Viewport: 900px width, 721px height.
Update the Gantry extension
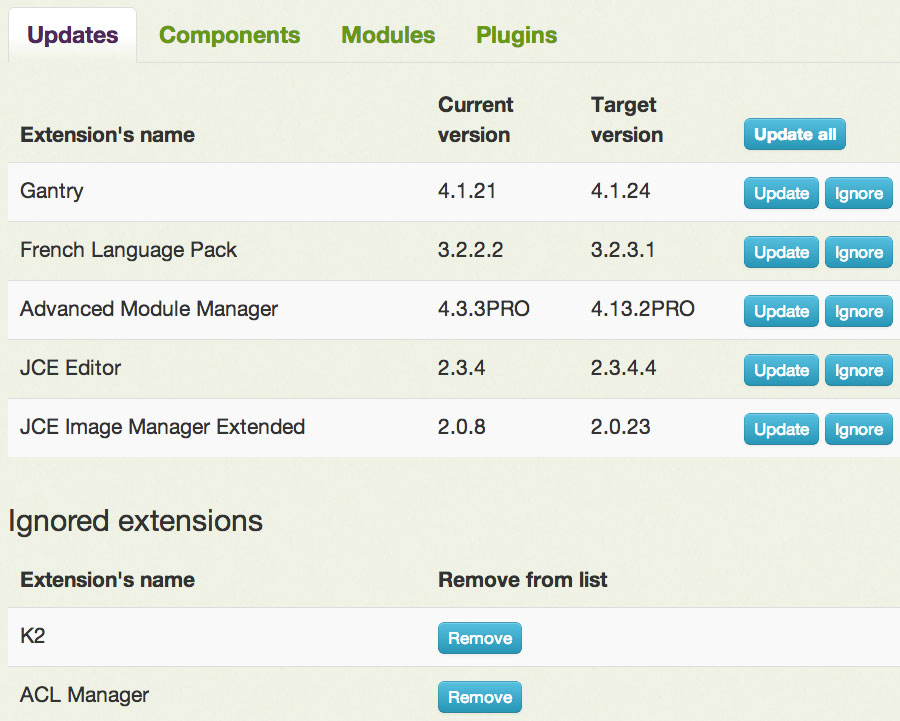781,193
